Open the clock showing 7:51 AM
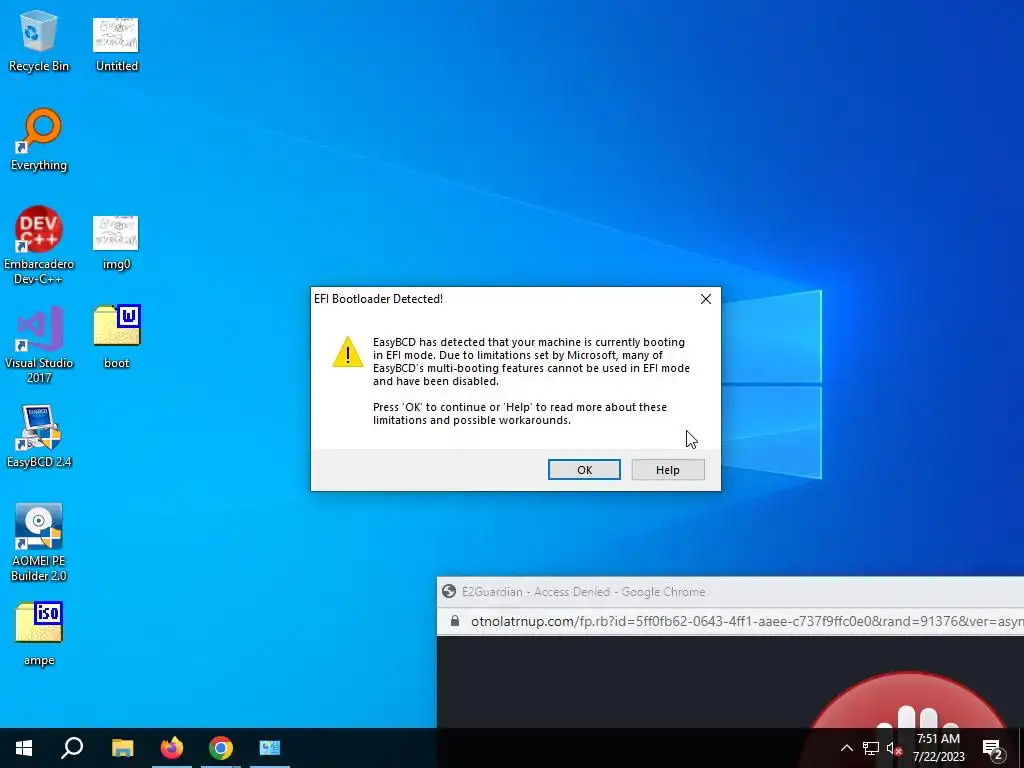The image size is (1024, 768). [938, 748]
